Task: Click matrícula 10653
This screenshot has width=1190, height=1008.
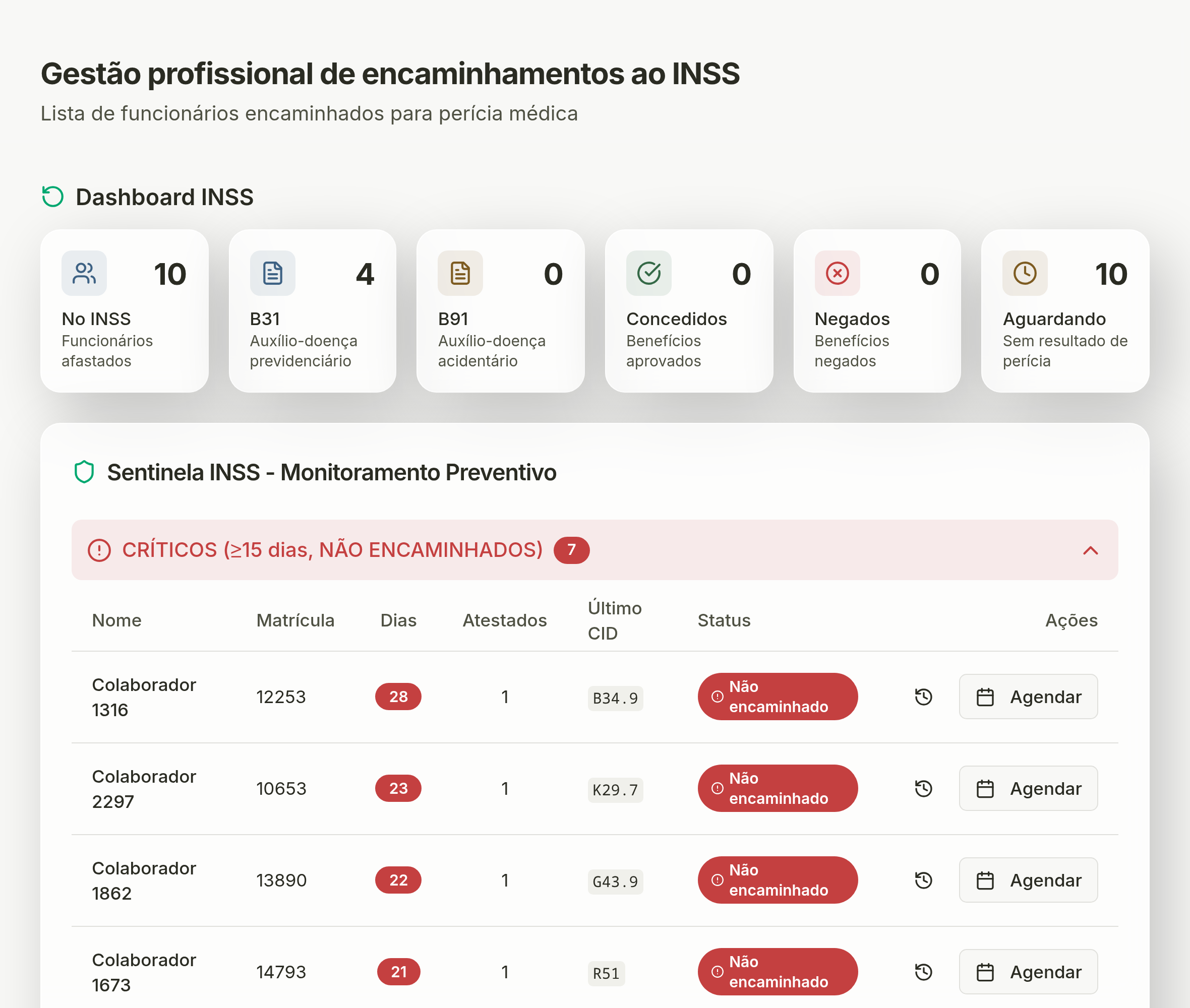Action: (x=281, y=789)
